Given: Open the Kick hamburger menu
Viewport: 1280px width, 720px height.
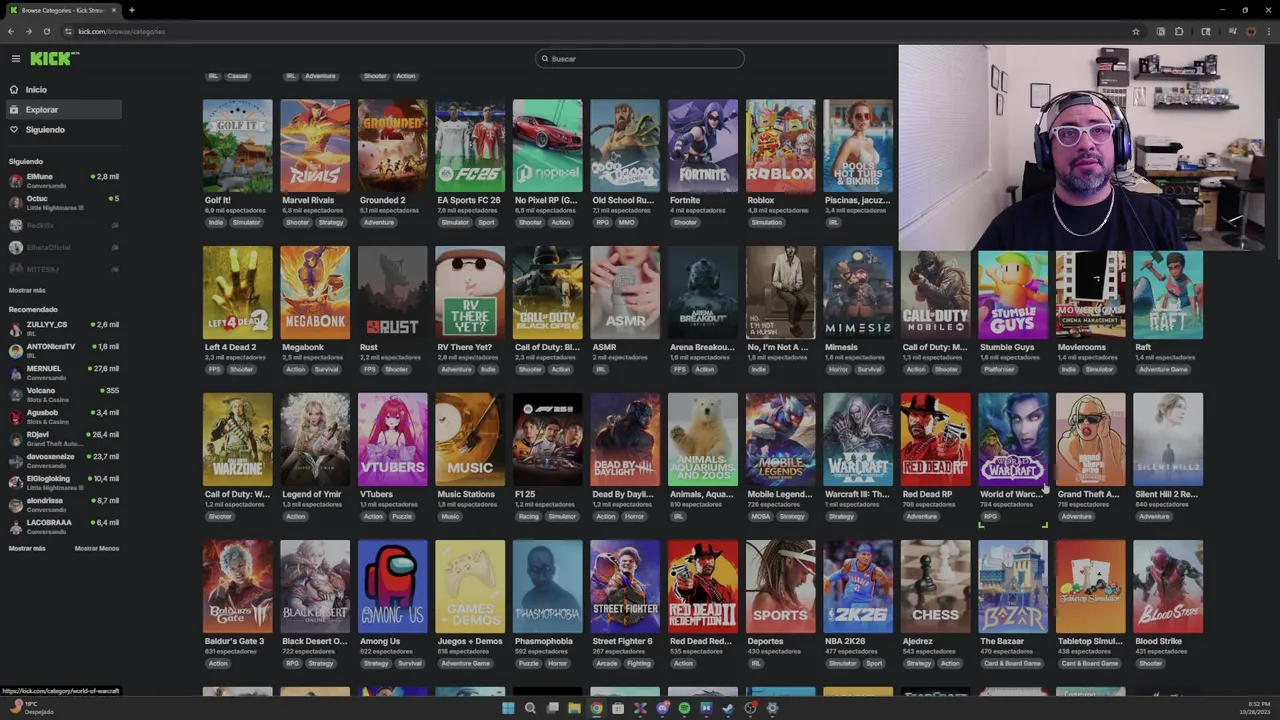Looking at the screenshot, I should (x=15, y=59).
